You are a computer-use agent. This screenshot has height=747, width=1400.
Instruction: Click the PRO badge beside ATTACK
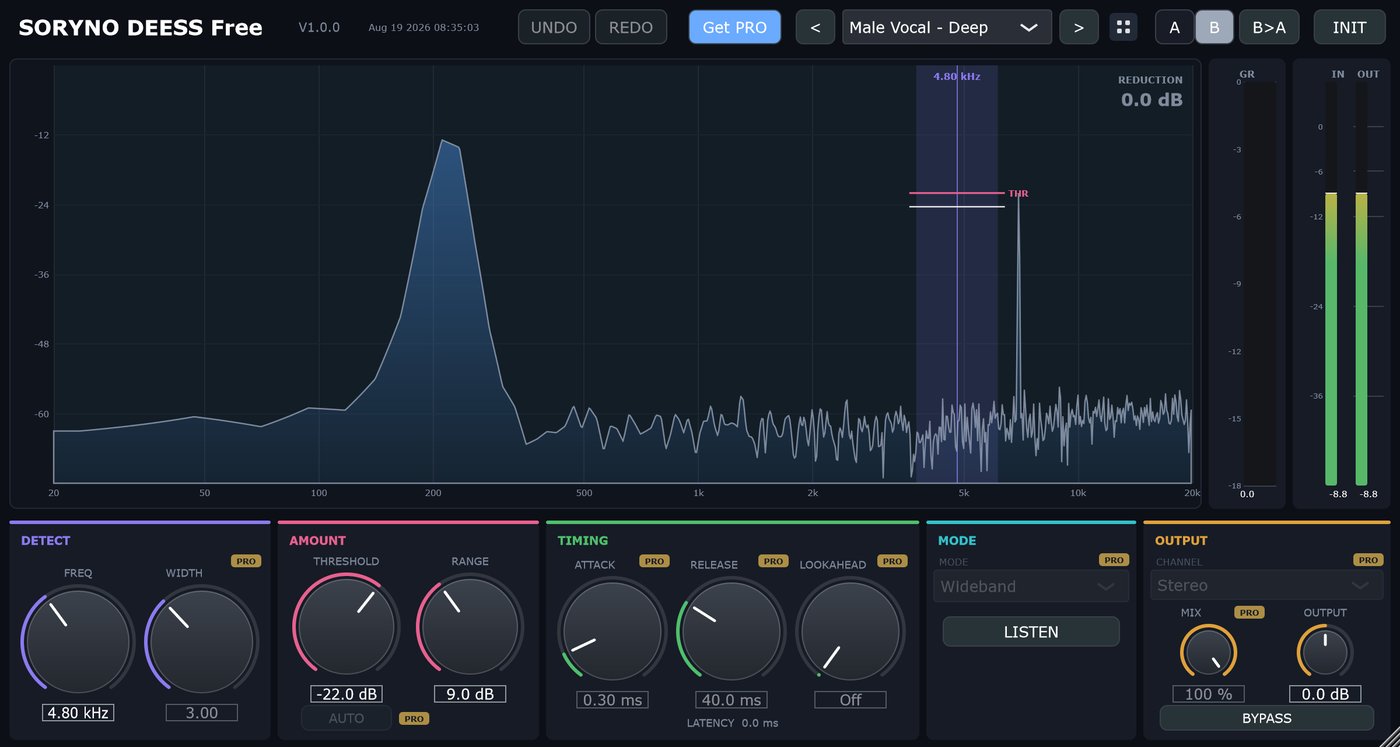click(x=655, y=561)
